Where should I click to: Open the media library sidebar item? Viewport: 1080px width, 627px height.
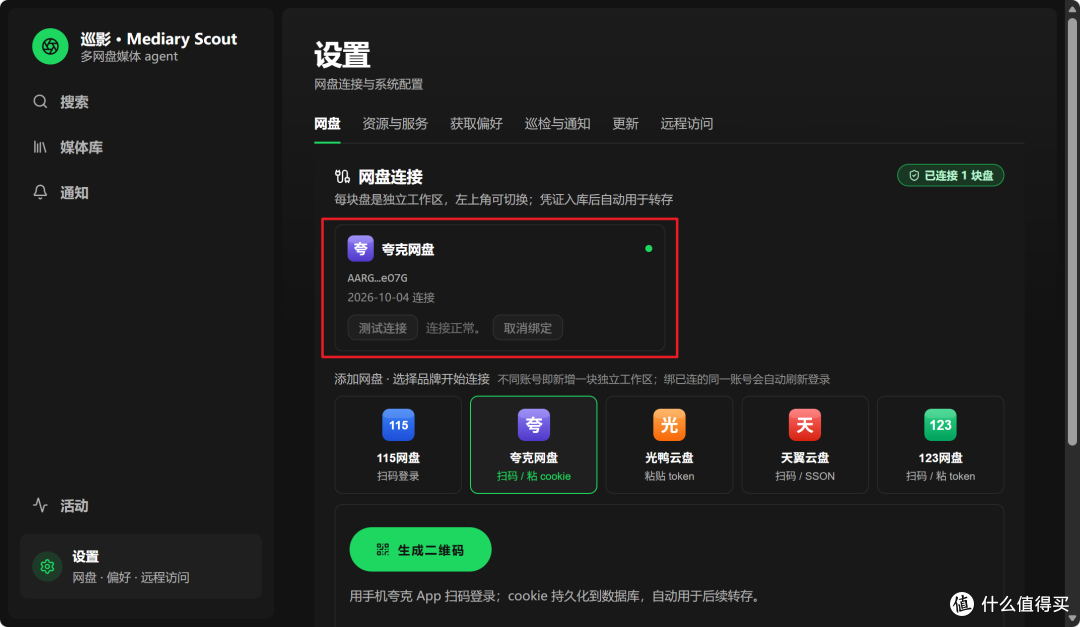68,147
